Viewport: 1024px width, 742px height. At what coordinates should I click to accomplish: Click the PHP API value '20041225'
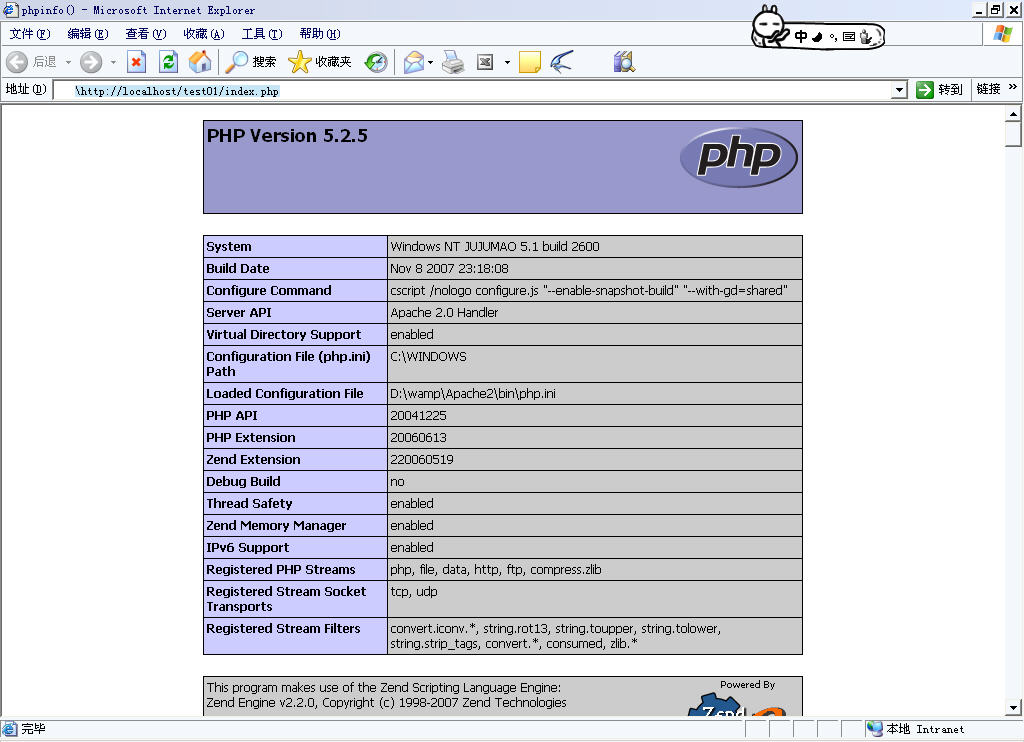click(419, 415)
